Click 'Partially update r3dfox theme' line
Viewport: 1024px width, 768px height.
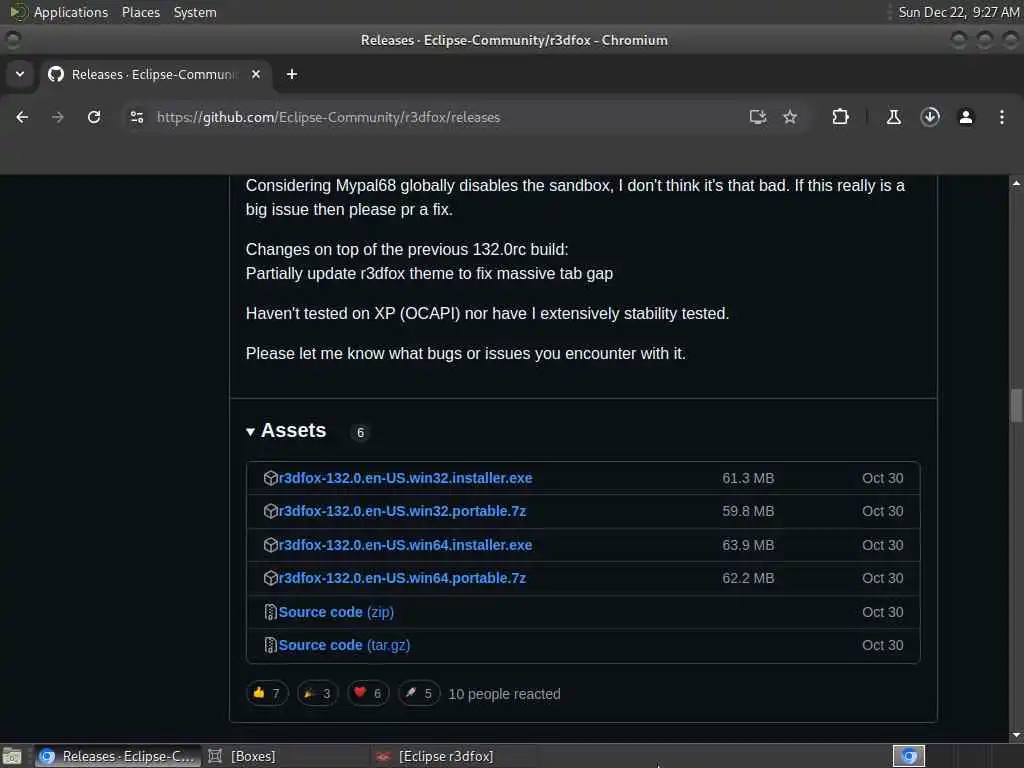tap(429, 274)
